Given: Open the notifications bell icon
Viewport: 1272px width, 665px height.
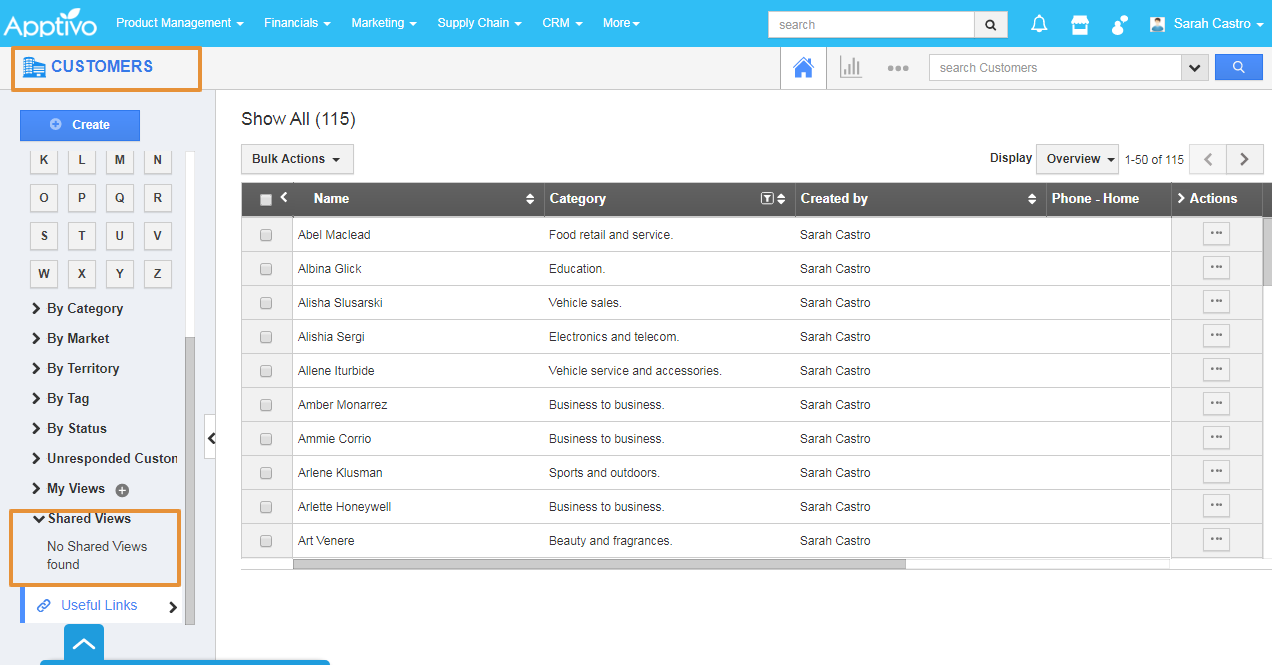Looking at the screenshot, I should pos(1039,24).
